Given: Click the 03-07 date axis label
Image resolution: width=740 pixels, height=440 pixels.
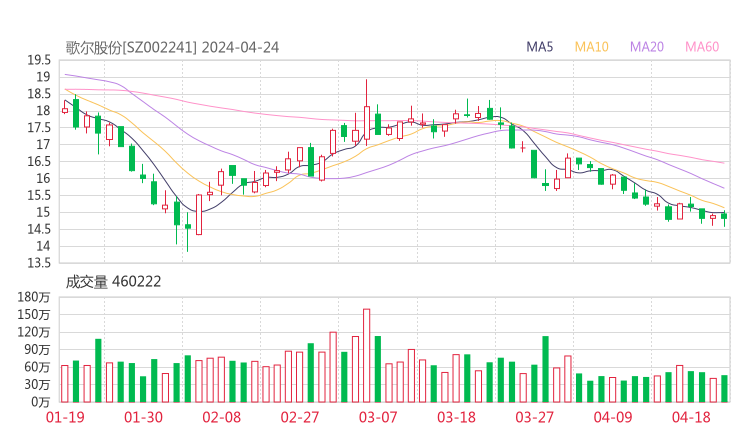Looking at the screenshot, I should [378, 417].
